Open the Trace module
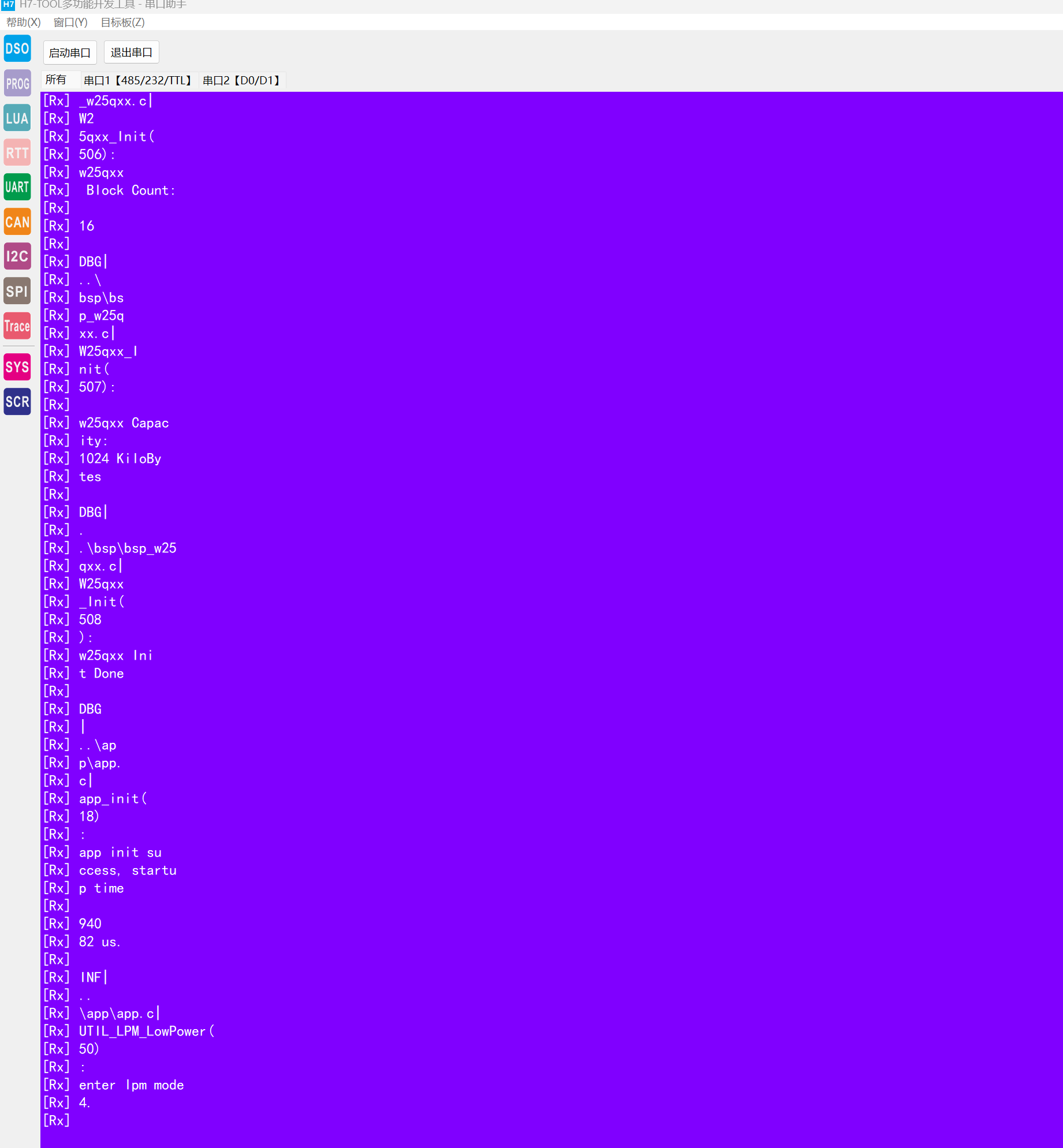This screenshot has height=1148, width=1063. coord(17,326)
